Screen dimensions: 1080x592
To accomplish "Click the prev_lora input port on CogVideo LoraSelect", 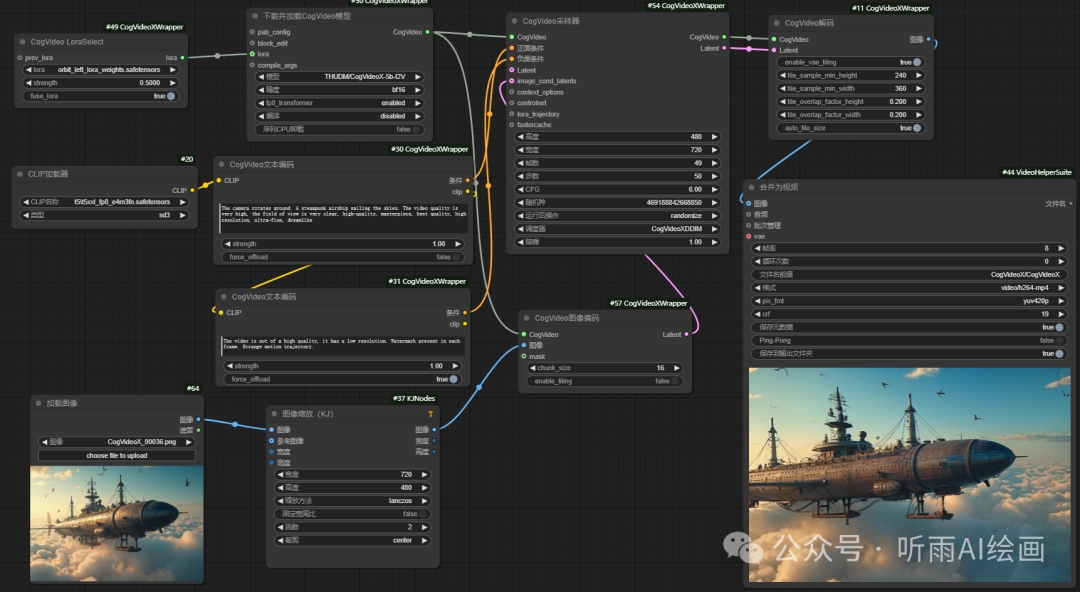I will point(20,58).
